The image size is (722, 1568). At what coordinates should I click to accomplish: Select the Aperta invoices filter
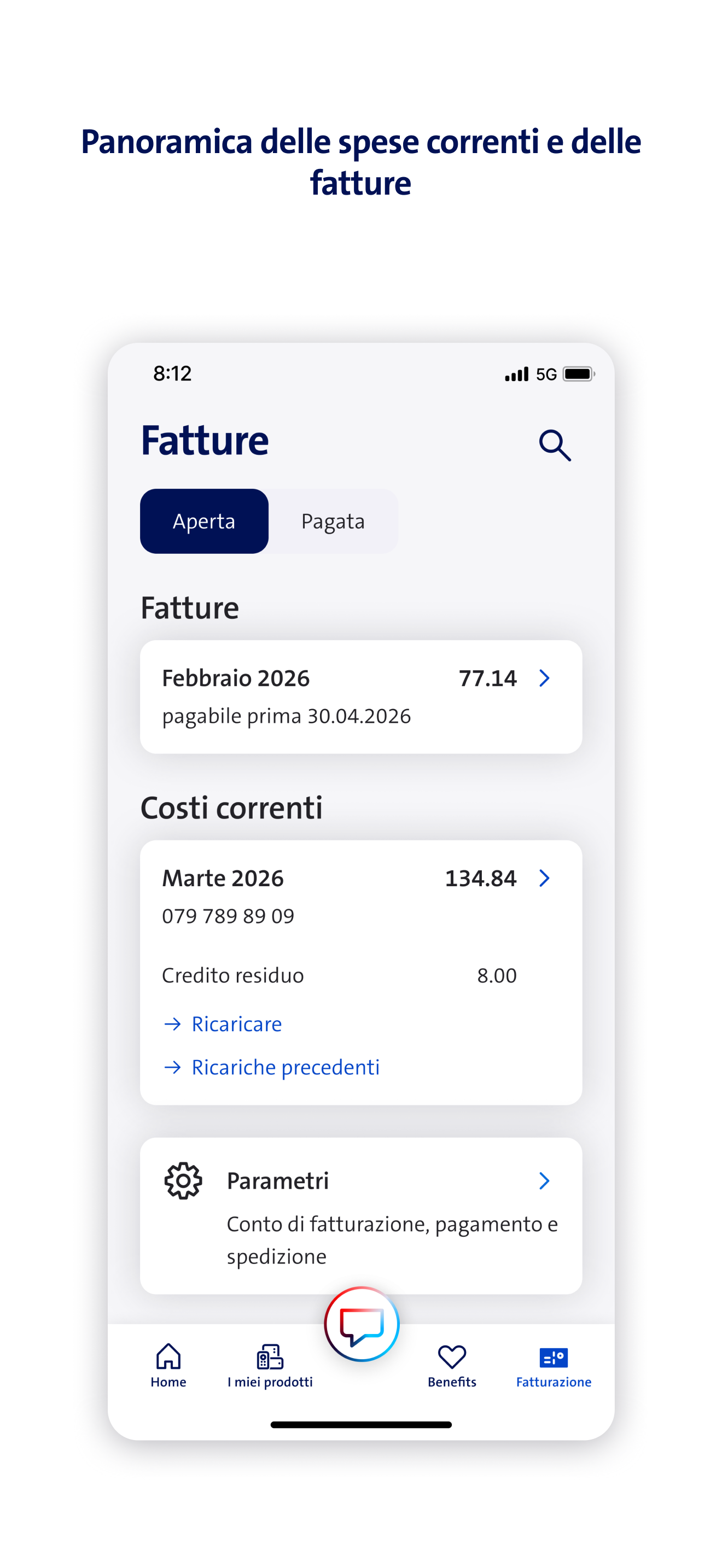click(x=204, y=521)
